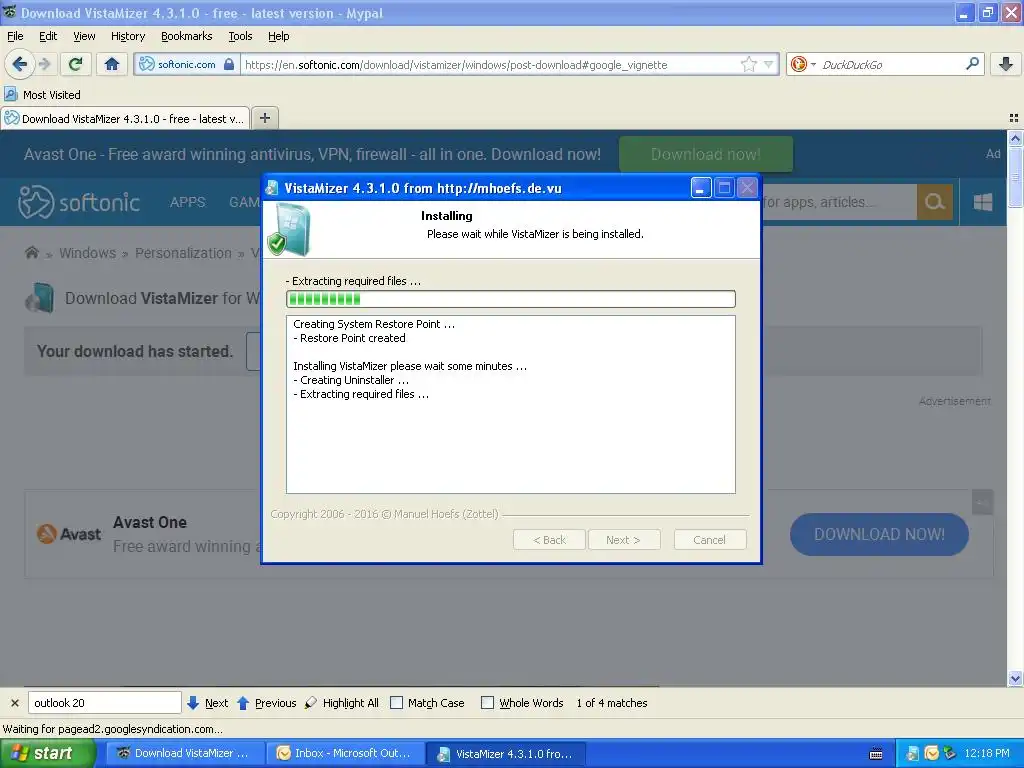Open the DuckDuckGo search engine selector
This screenshot has height=768, width=1024.
pos(803,64)
